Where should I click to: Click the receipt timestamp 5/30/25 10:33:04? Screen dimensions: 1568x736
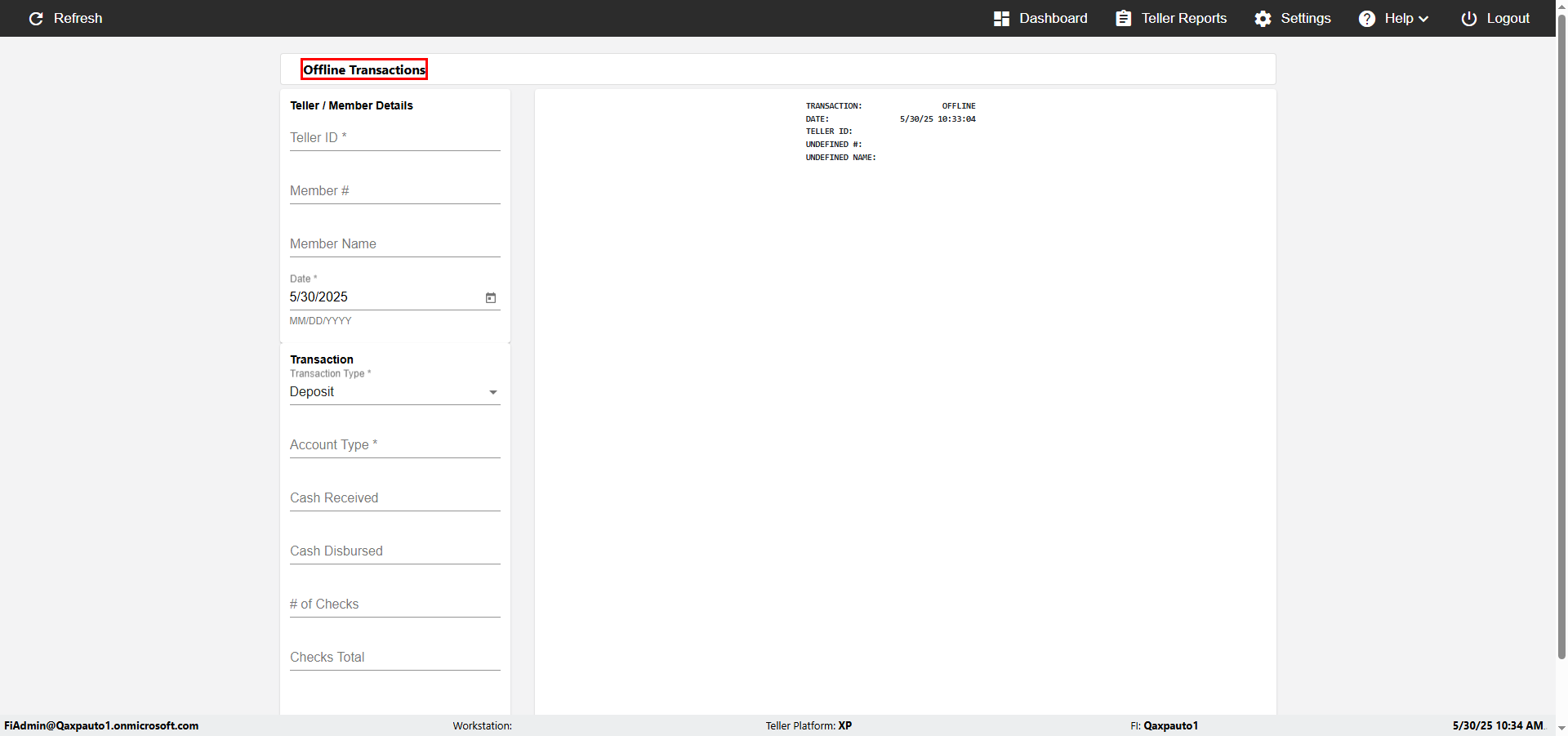[938, 119]
